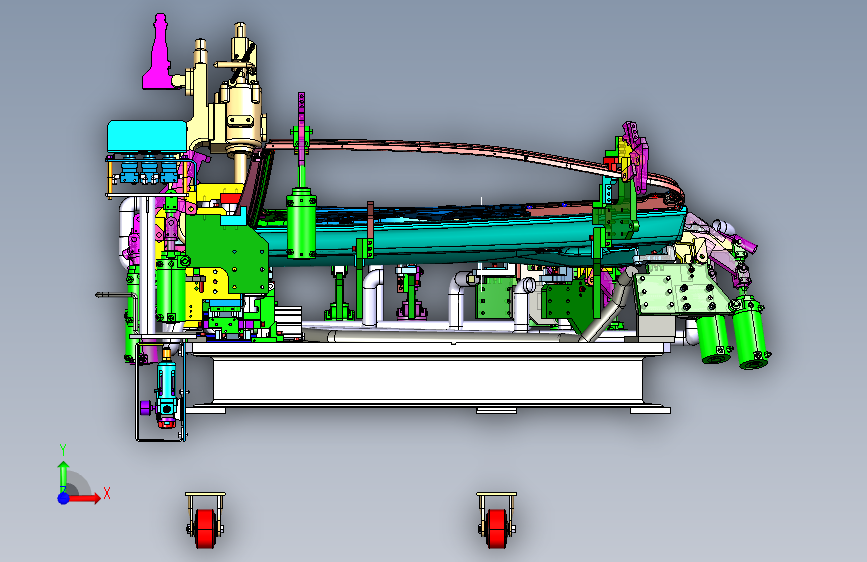Click the blue origin ball of the axis triad
This screenshot has width=867, height=562.
click(x=64, y=498)
